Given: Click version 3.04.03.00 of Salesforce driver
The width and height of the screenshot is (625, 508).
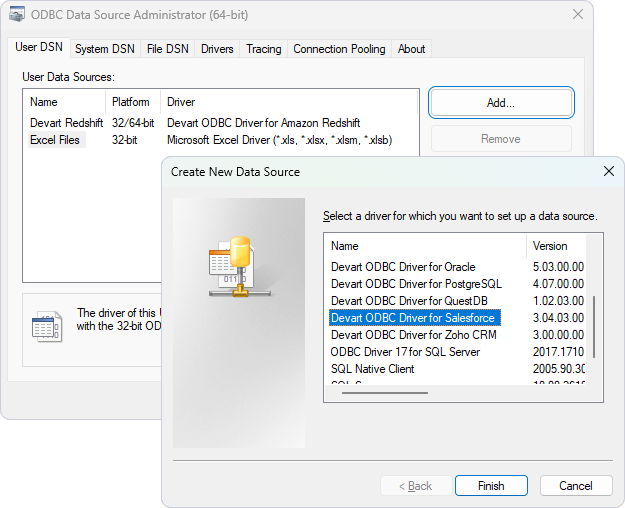Looking at the screenshot, I should click(558, 318).
